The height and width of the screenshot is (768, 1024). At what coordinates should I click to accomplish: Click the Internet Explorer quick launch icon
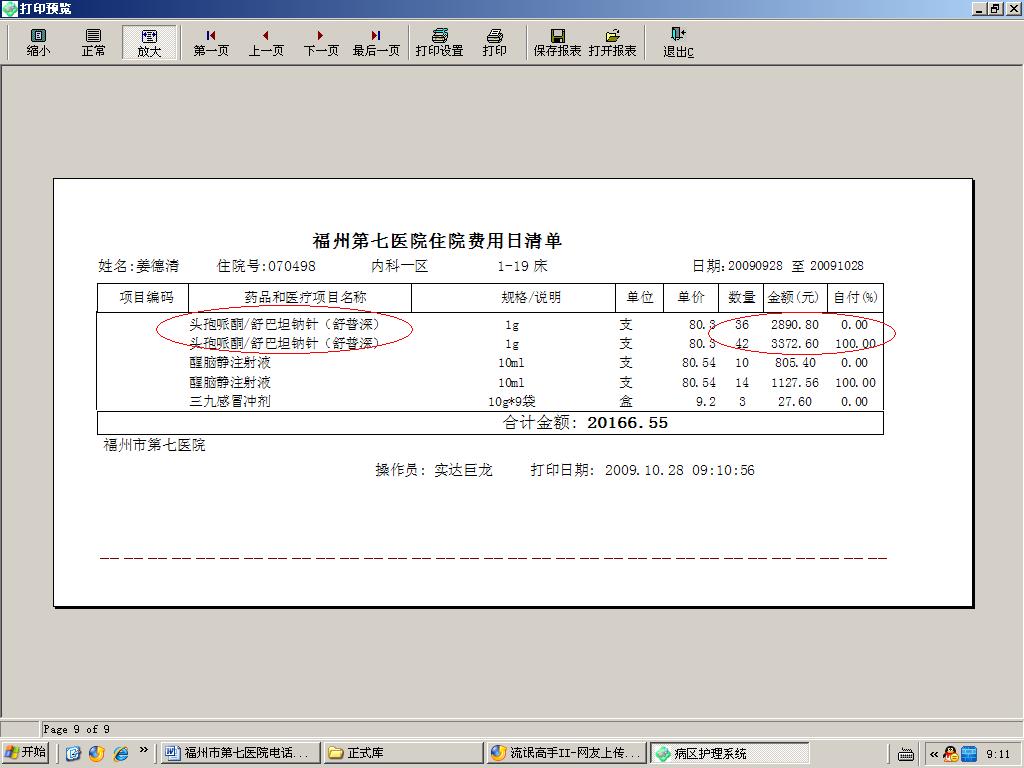click(x=121, y=753)
